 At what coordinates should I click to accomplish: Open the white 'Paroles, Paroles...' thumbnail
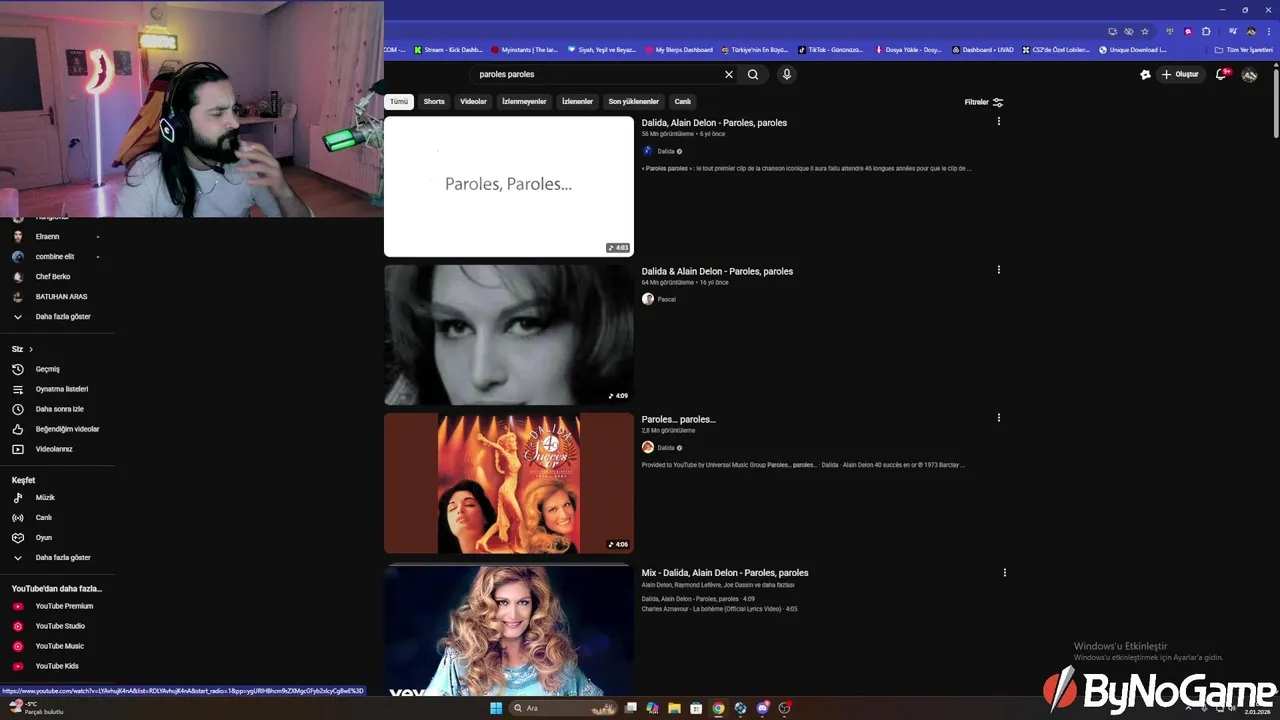coord(509,186)
